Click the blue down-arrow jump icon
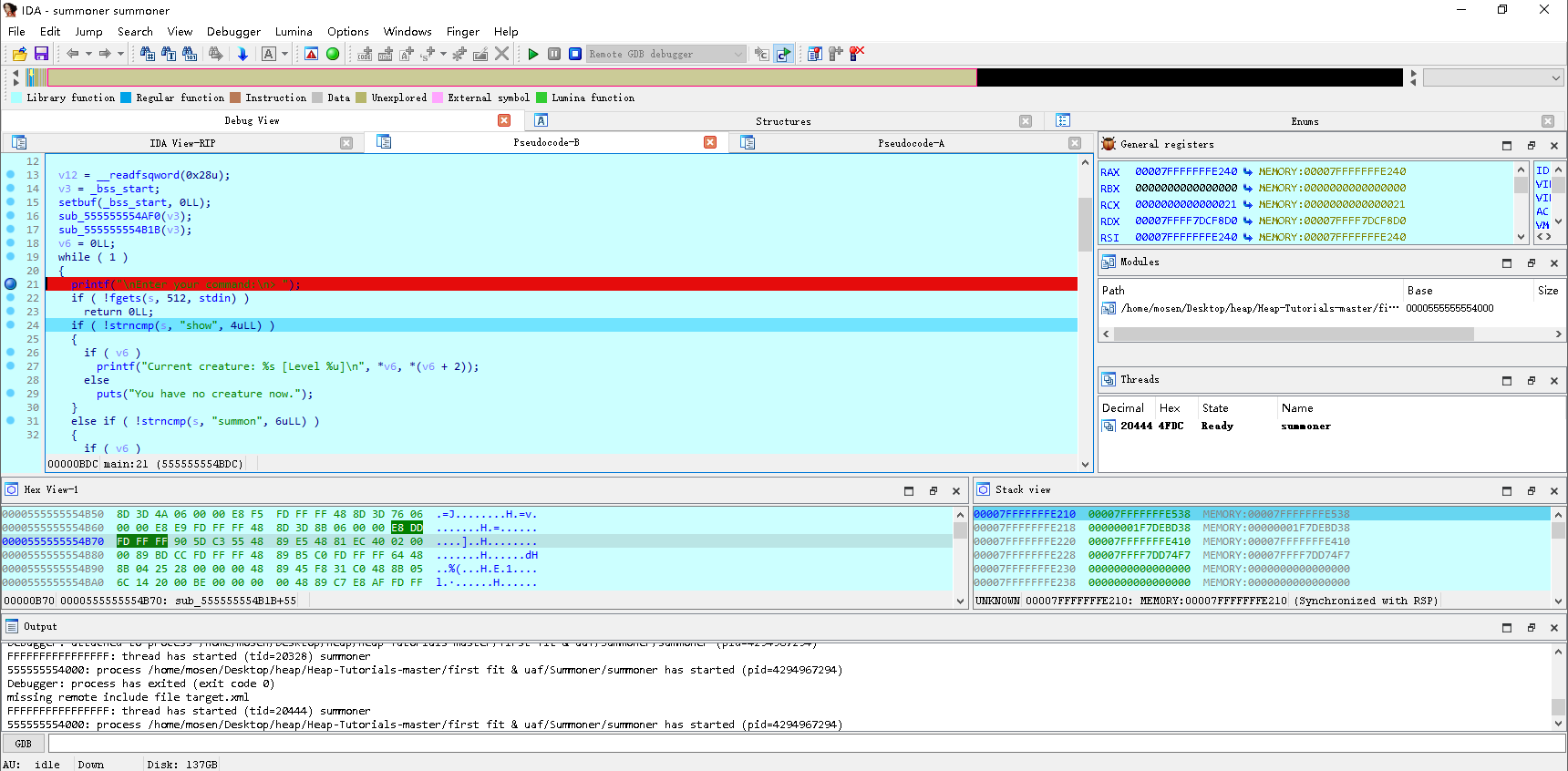Screen dimensions: 1568x771 pos(242,54)
